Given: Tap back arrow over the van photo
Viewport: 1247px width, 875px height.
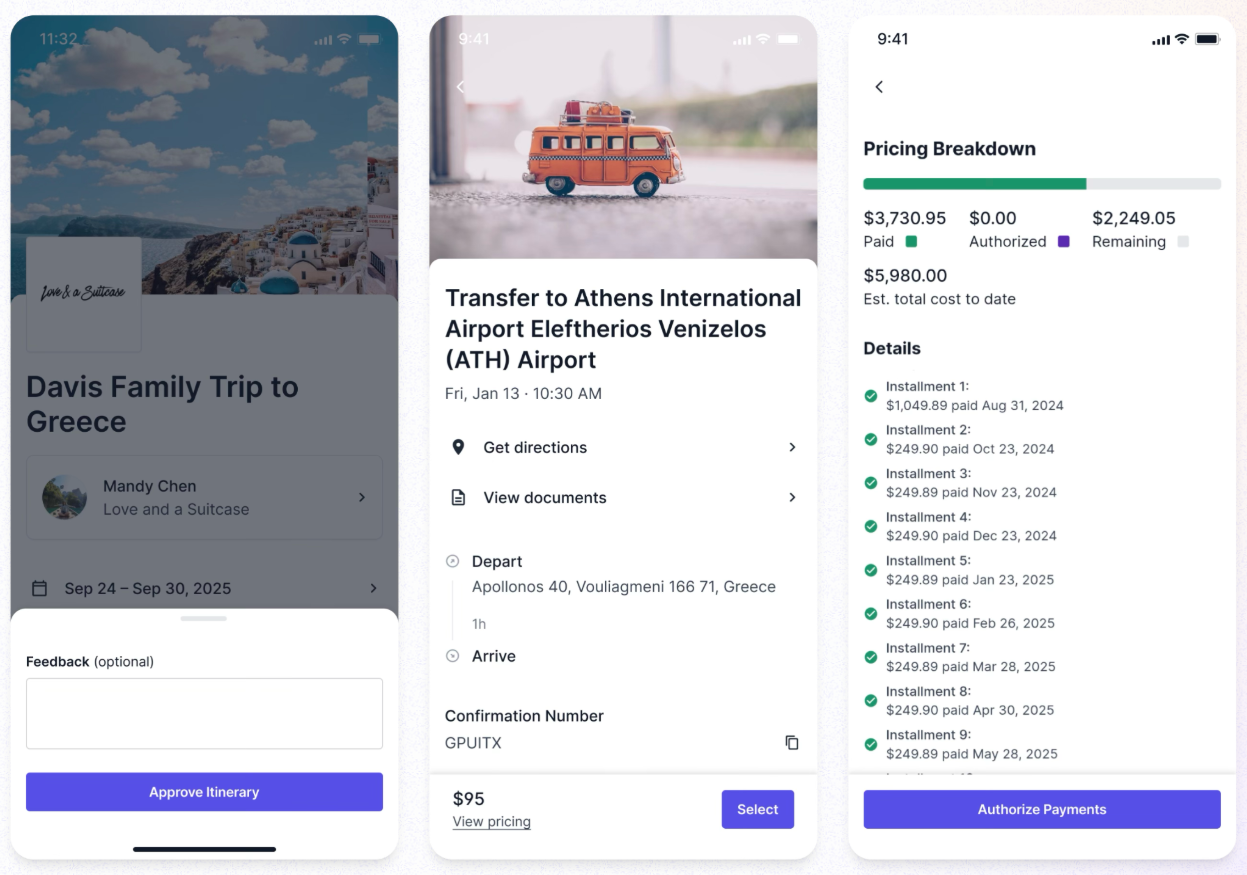Looking at the screenshot, I should coord(460,87).
